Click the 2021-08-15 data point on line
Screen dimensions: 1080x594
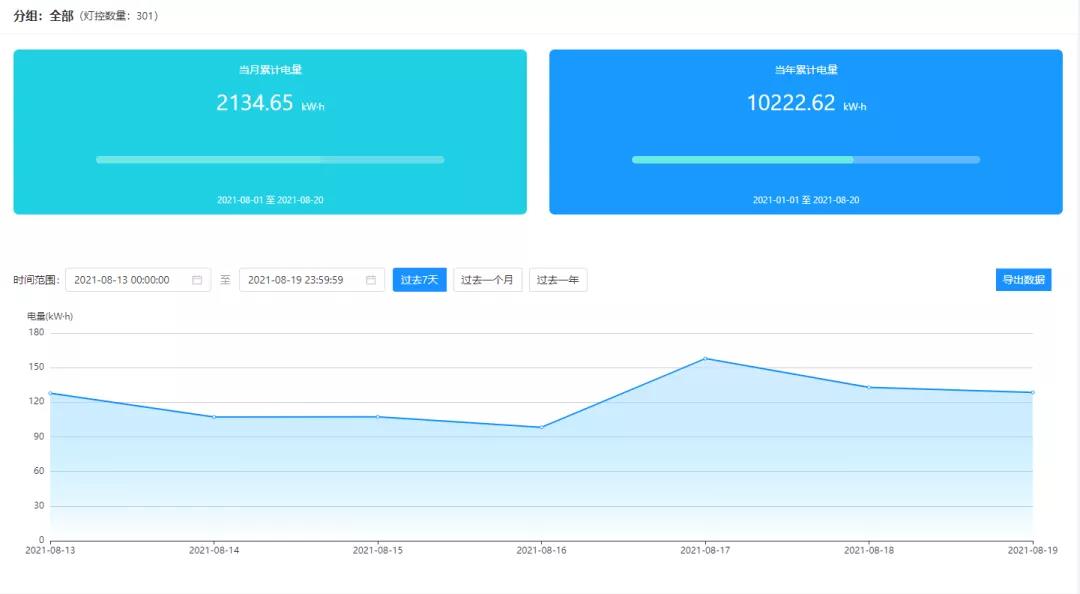click(x=378, y=416)
